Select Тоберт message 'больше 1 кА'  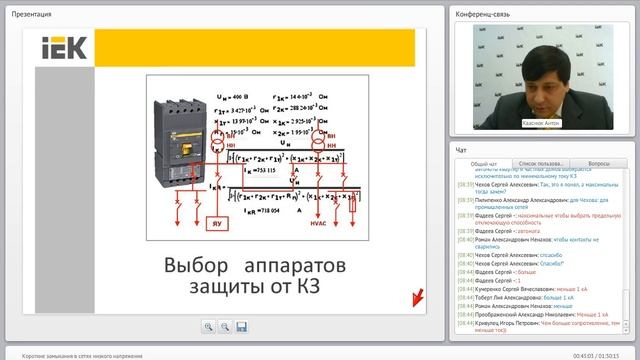tap(516, 298)
